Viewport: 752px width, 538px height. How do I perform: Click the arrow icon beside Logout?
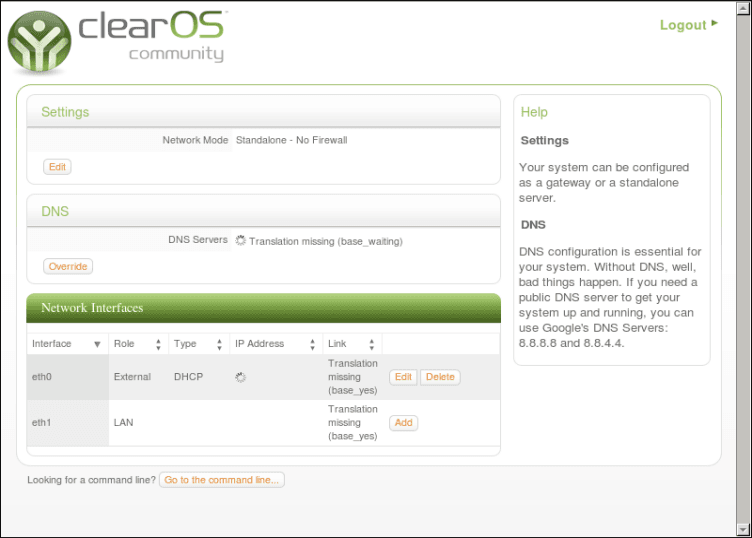[714, 24]
